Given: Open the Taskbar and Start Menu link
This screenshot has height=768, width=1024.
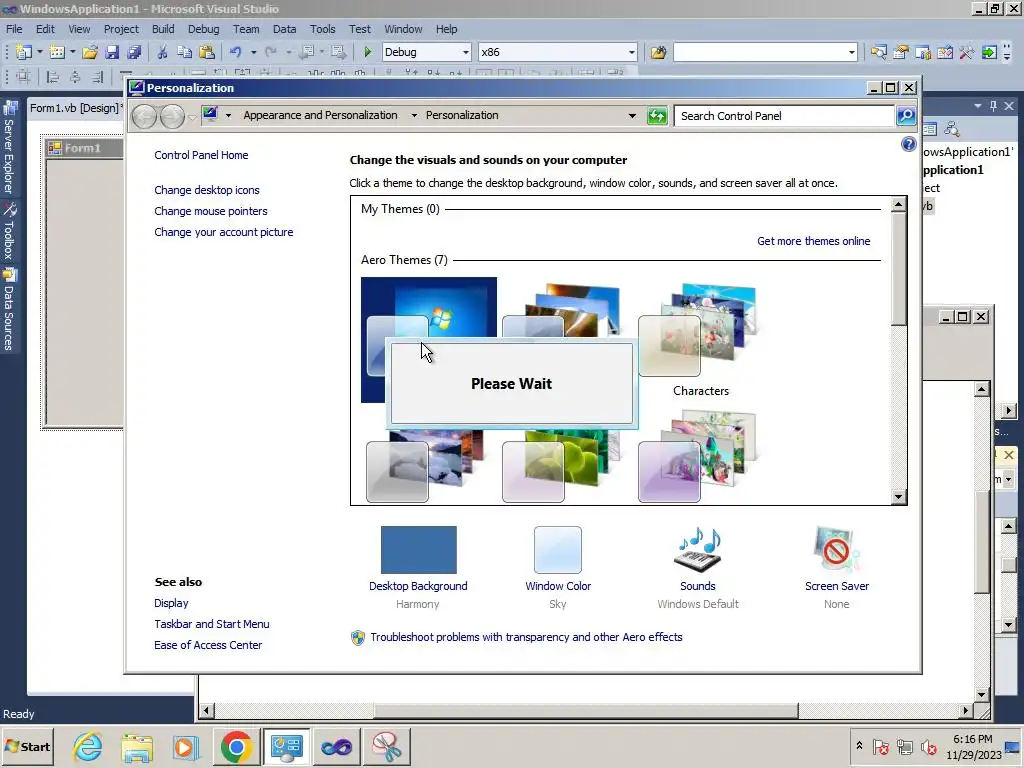Looking at the screenshot, I should (212, 624).
